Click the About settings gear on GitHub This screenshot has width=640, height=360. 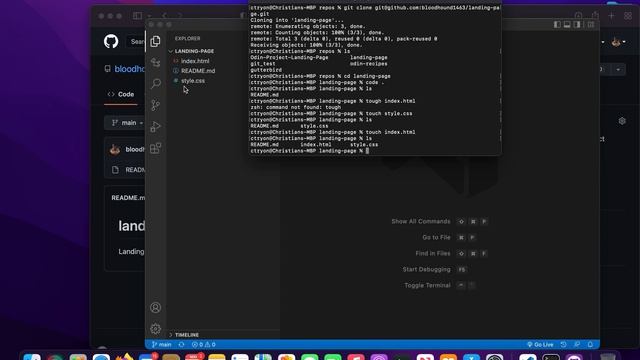tap(622, 121)
